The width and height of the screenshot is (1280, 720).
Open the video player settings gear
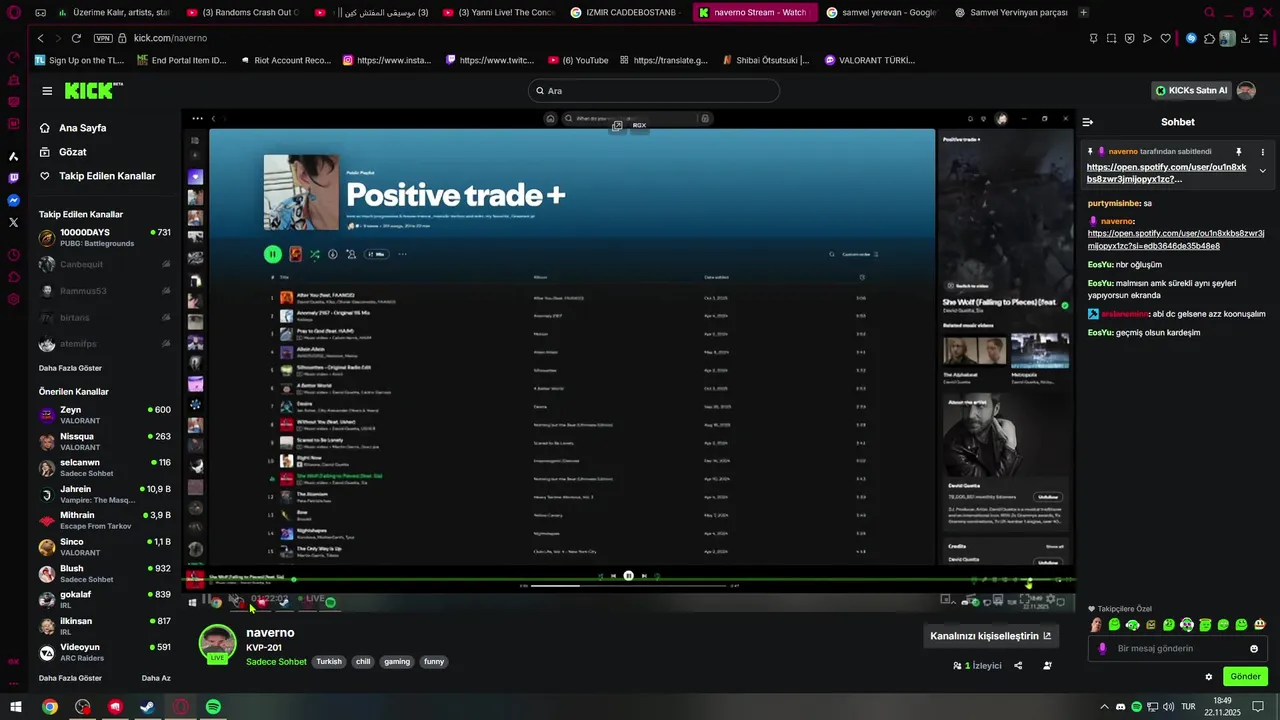point(1049,599)
